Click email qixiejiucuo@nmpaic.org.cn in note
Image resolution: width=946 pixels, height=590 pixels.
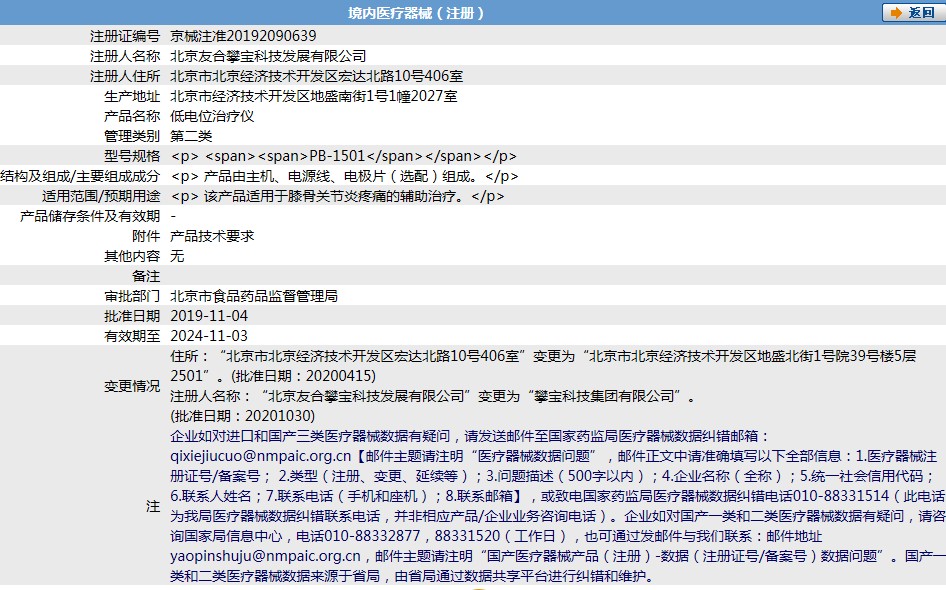[261, 456]
